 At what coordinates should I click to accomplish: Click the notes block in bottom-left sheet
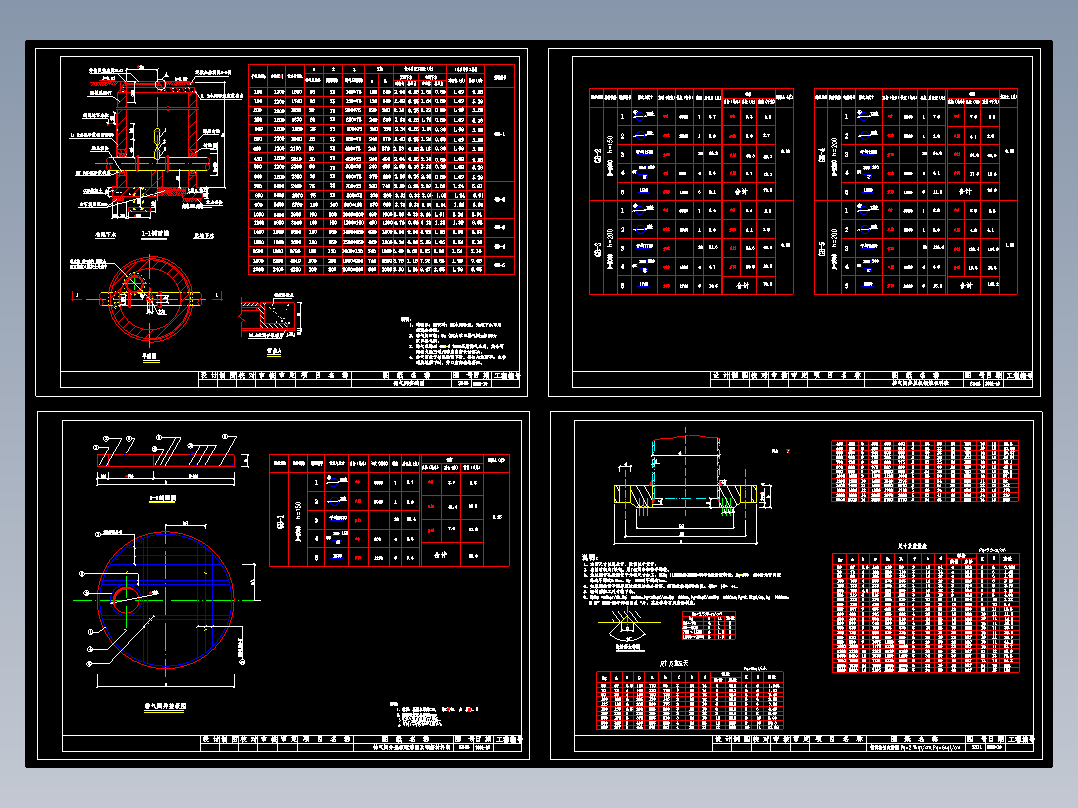[x=433, y=715]
